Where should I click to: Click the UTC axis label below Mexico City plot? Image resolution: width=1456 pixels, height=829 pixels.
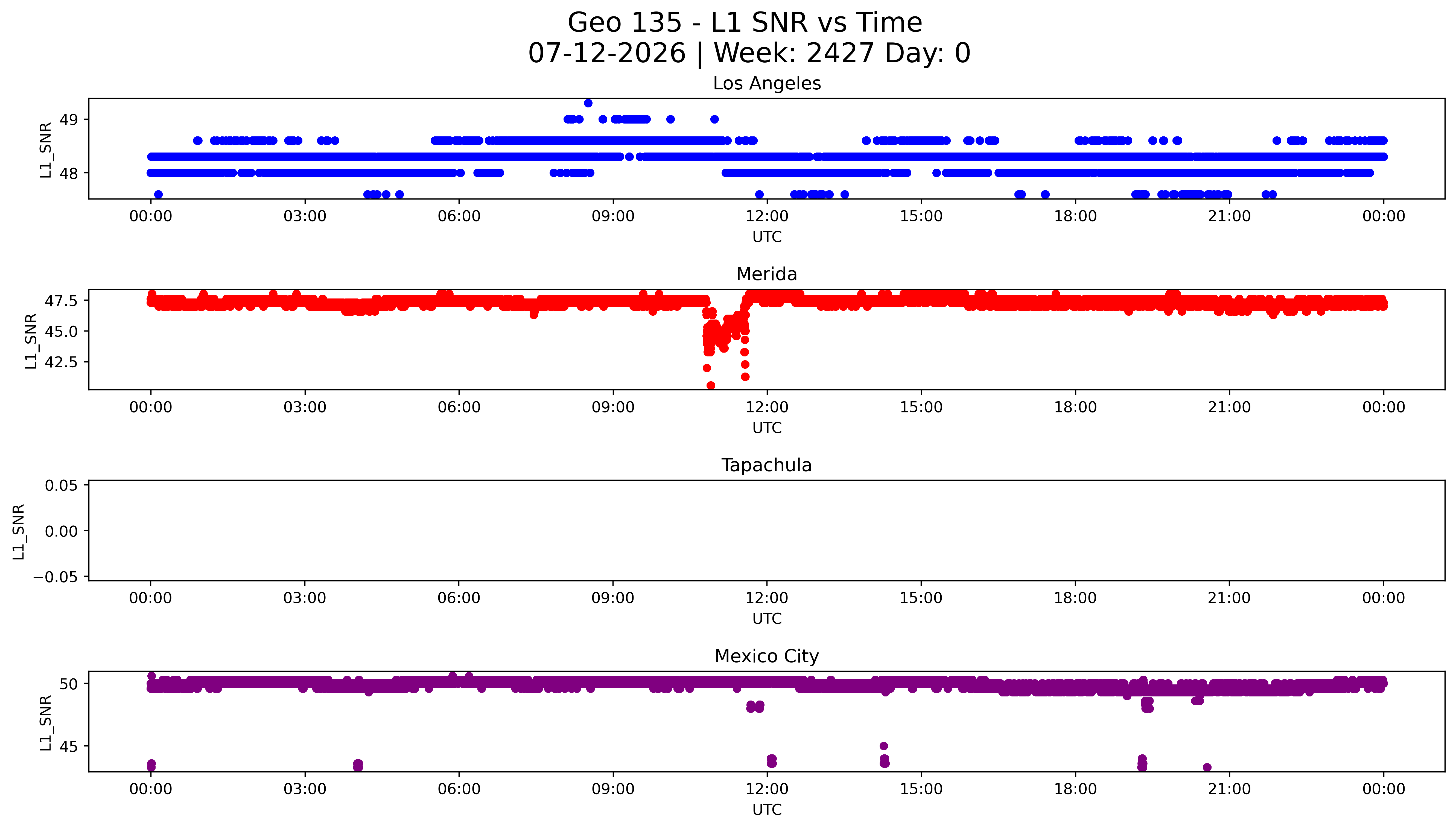pos(767,810)
